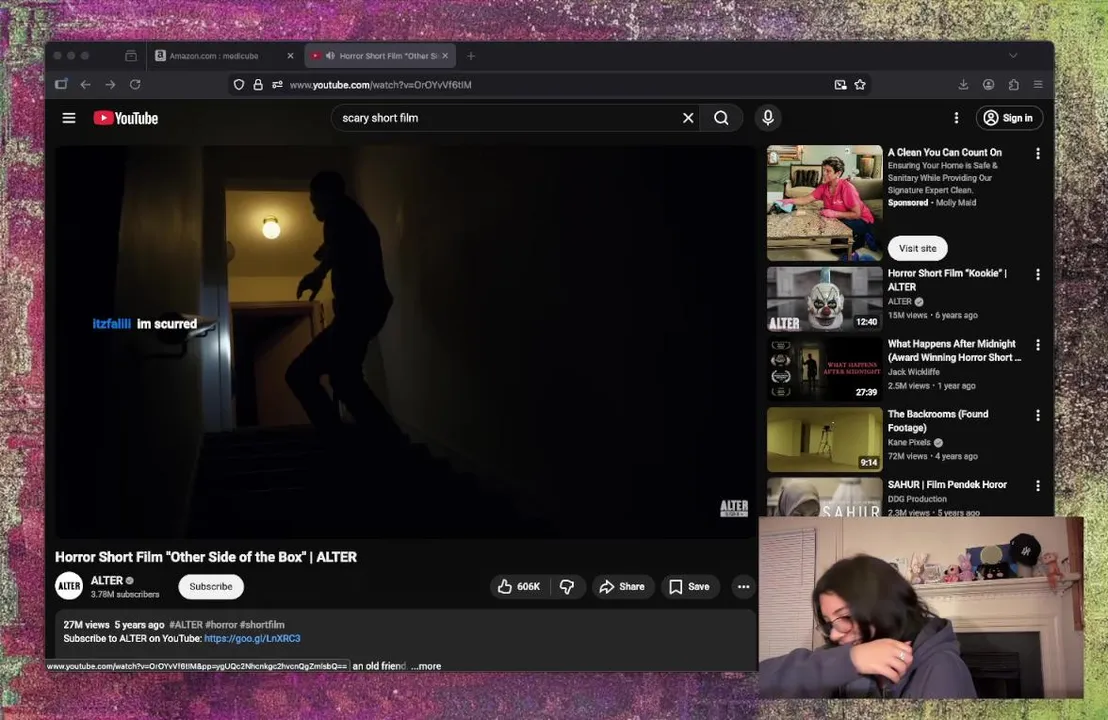Open options for What Happens After Midnight

click(x=1037, y=345)
